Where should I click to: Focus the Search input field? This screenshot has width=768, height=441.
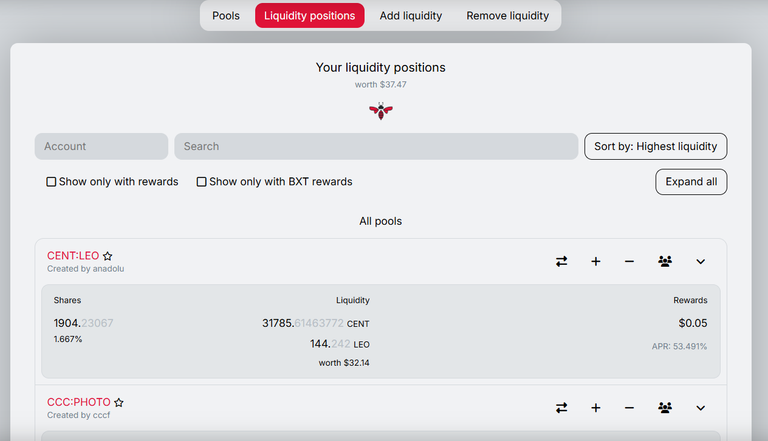click(x=376, y=147)
